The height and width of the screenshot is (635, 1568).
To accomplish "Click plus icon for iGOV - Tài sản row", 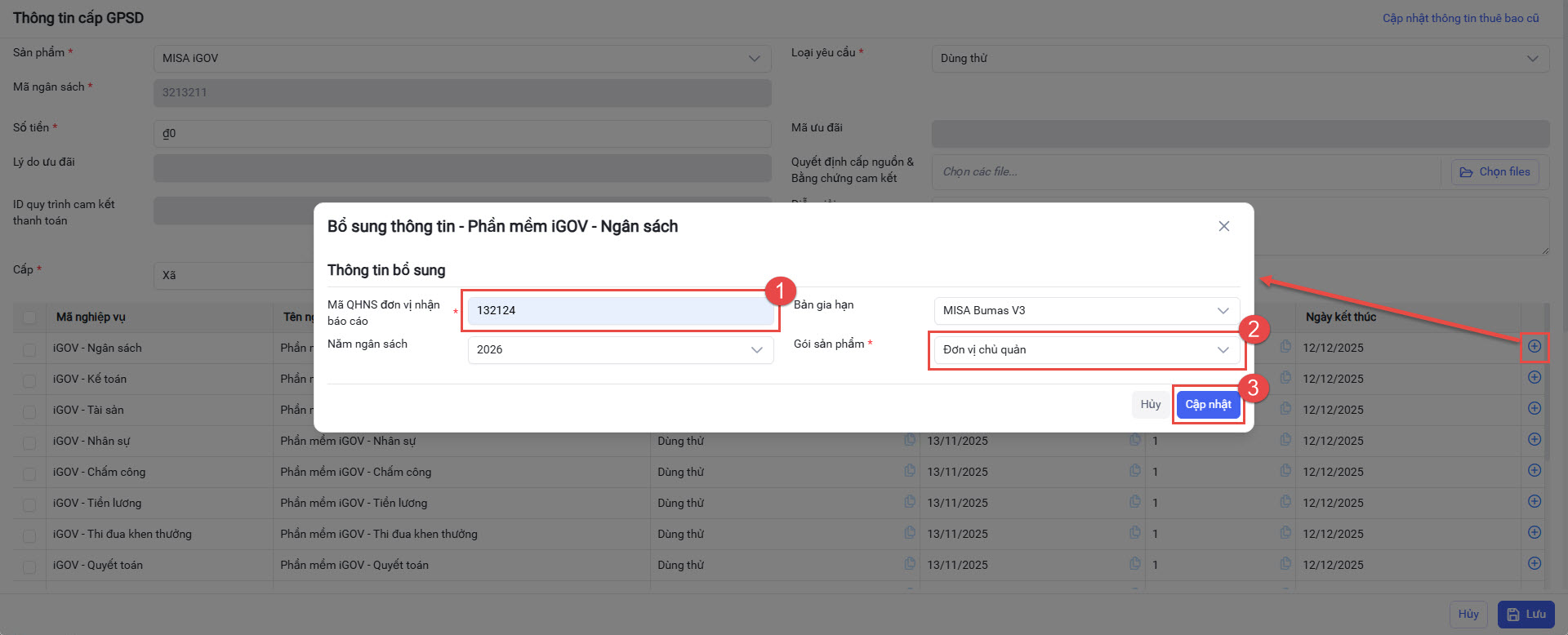I will (1535, 408).
